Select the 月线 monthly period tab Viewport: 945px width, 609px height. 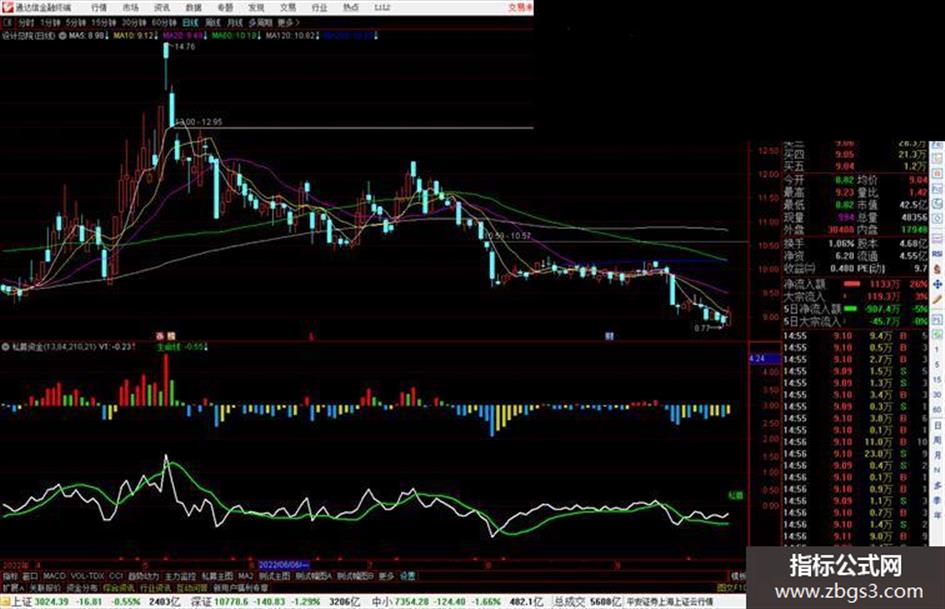[x=234, y=22]
